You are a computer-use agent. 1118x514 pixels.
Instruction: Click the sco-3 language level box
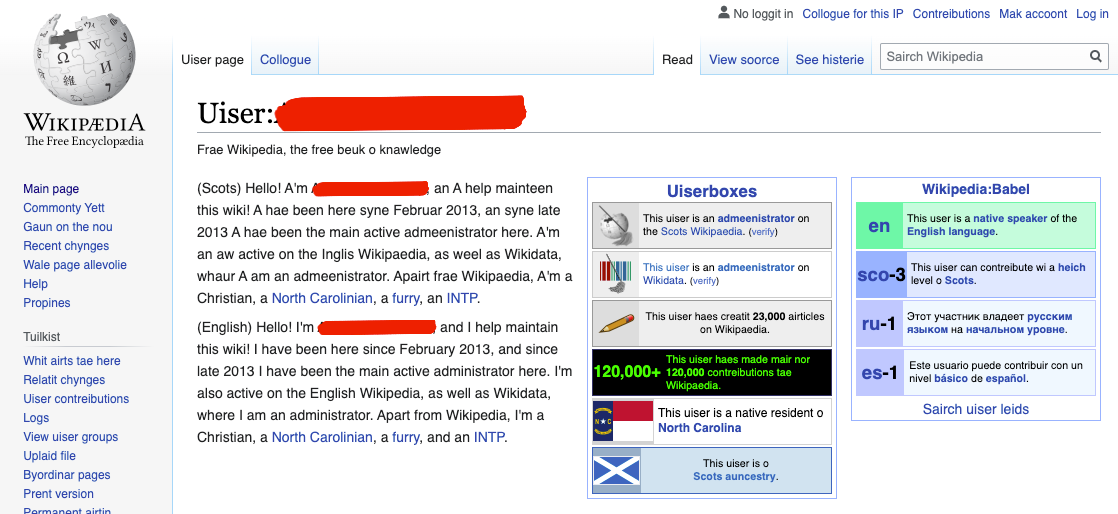[881, 274]
